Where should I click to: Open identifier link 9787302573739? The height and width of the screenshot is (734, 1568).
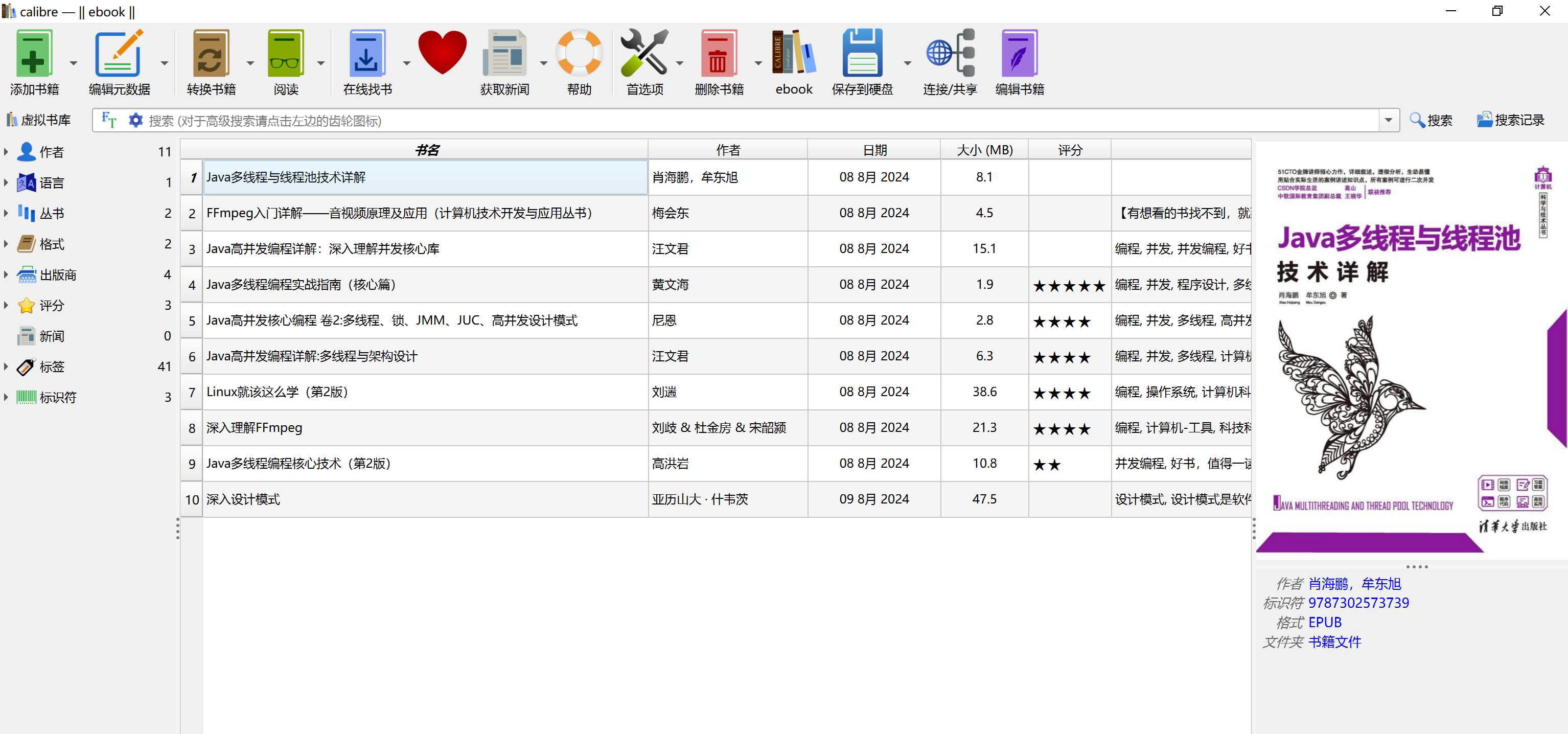tap(1358, 603)
